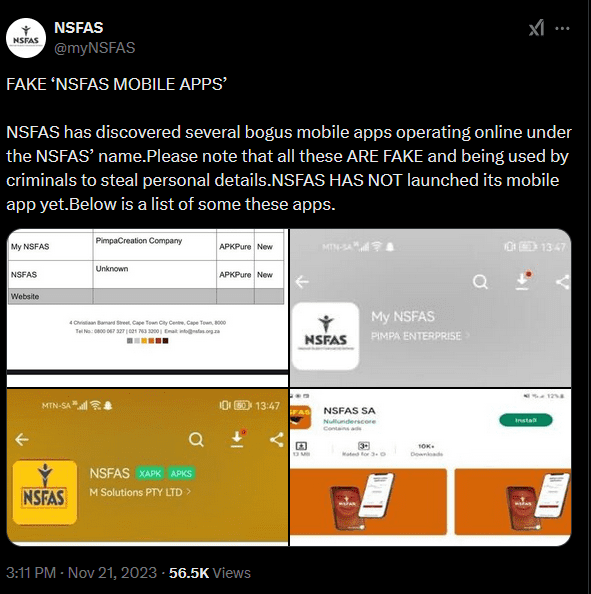Click the search icon in golden NSFAS screenshot
This screenshot has height=594, width=591.
(x=196, y=440)
